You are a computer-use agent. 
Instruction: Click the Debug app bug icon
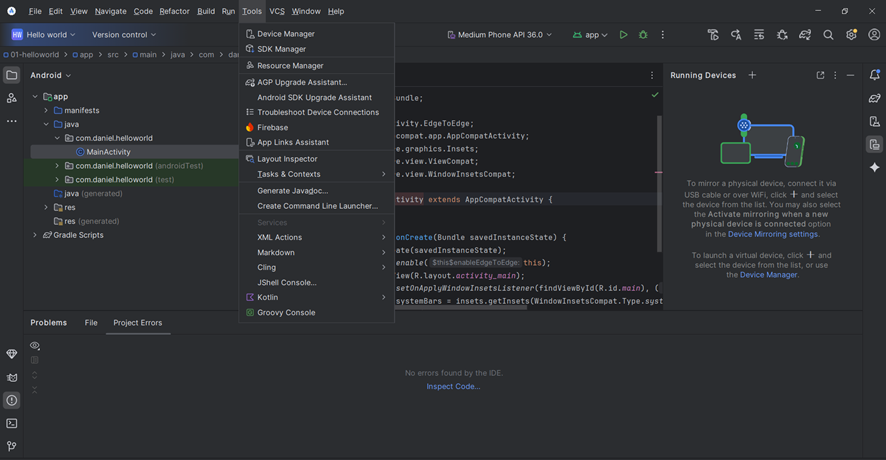click(643, 35)
